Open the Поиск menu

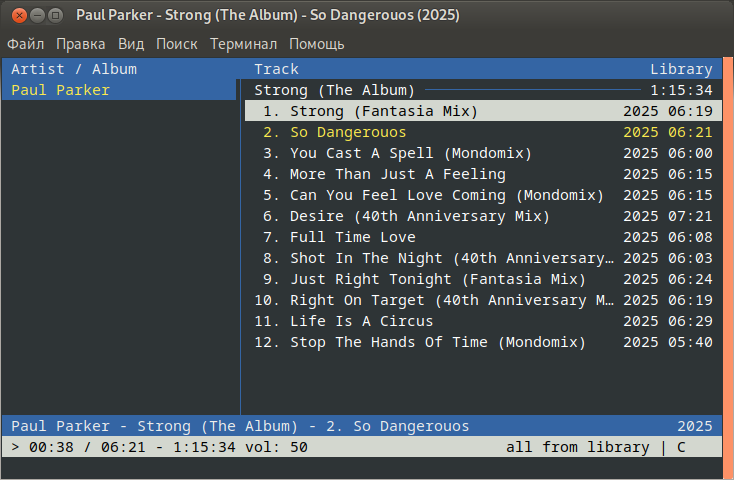177,44
